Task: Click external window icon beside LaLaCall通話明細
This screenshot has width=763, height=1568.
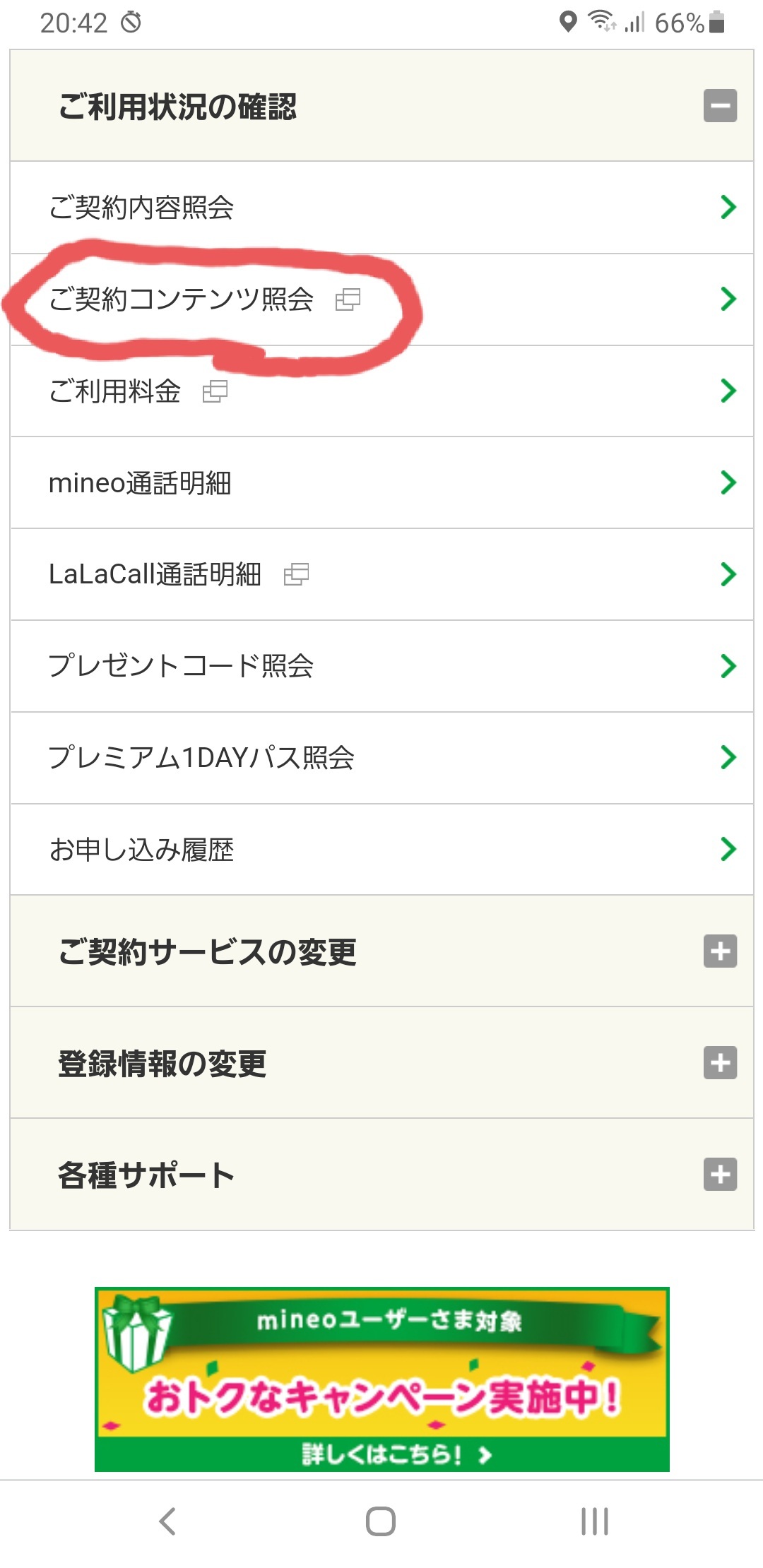Action: [x=296, y=574]
